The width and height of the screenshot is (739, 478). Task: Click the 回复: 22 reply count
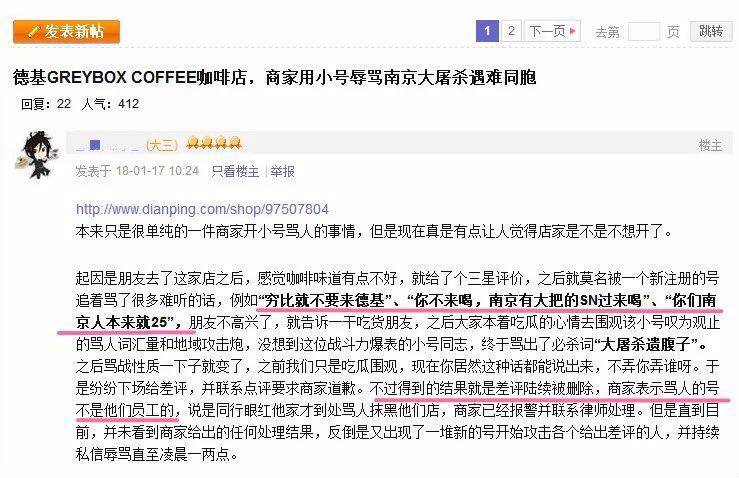click(x=46, y=104)
